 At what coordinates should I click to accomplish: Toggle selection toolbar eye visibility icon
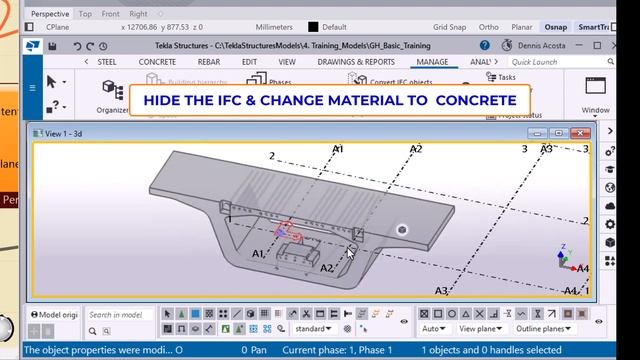(404, 322)
